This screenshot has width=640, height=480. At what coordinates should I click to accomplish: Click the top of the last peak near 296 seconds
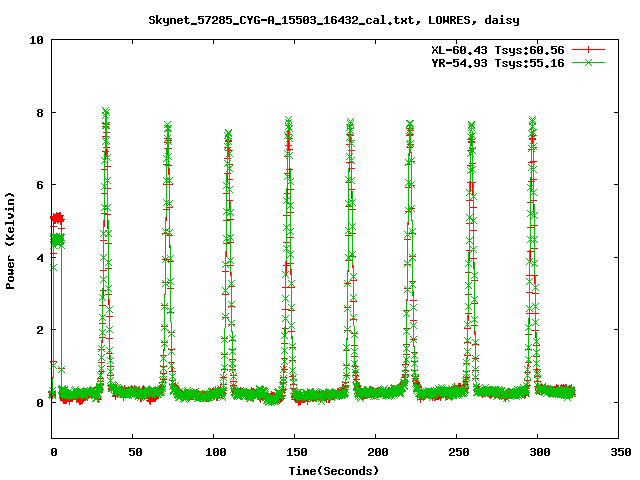533,121
